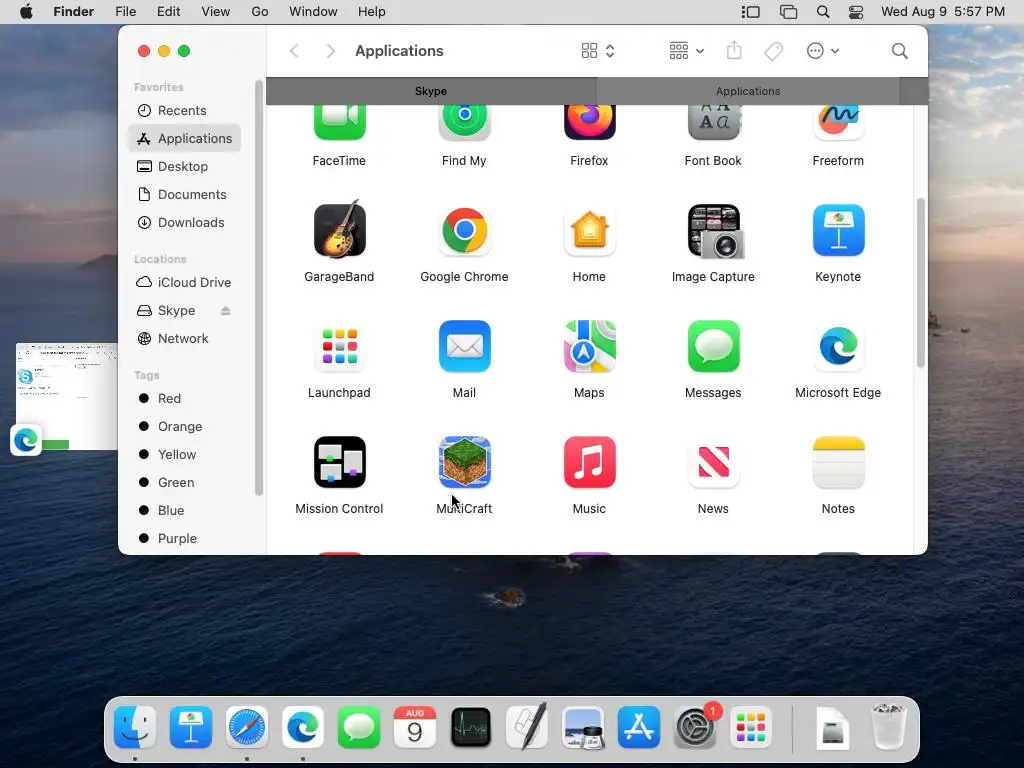Click the Edit Tags toolbar icon
The height and width of the screenshot is (768, 1024).
773,51
